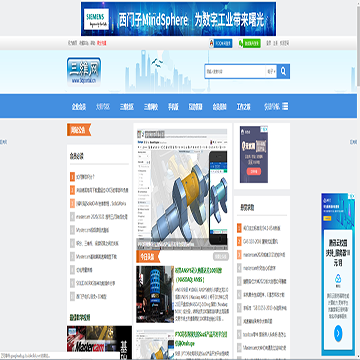
Task: Open the CAXA item in right list
Action: [261, 241]
